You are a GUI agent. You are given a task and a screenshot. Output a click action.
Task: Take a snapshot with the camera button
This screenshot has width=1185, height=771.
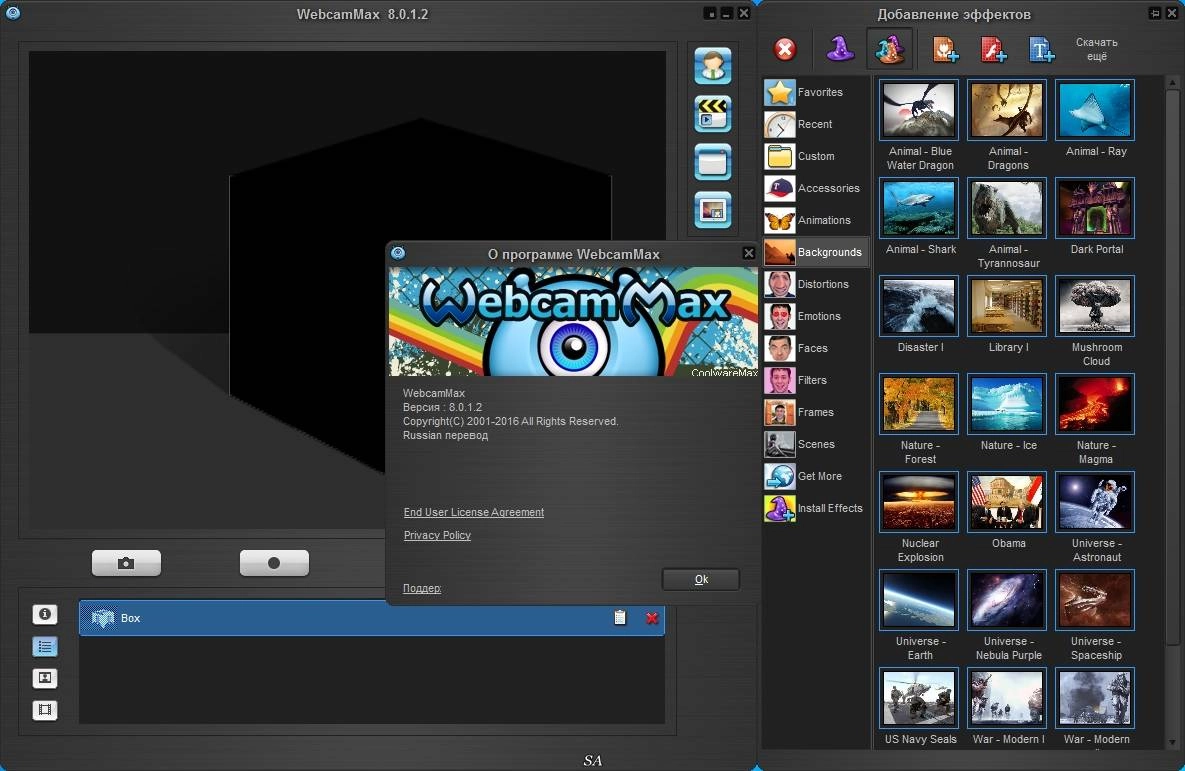pyautogui.click(x=126, y=563)
